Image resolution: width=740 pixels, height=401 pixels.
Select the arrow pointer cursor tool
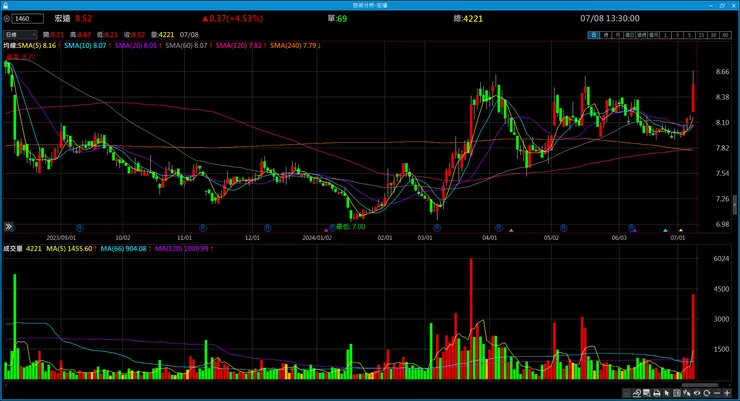click(666, 393)
